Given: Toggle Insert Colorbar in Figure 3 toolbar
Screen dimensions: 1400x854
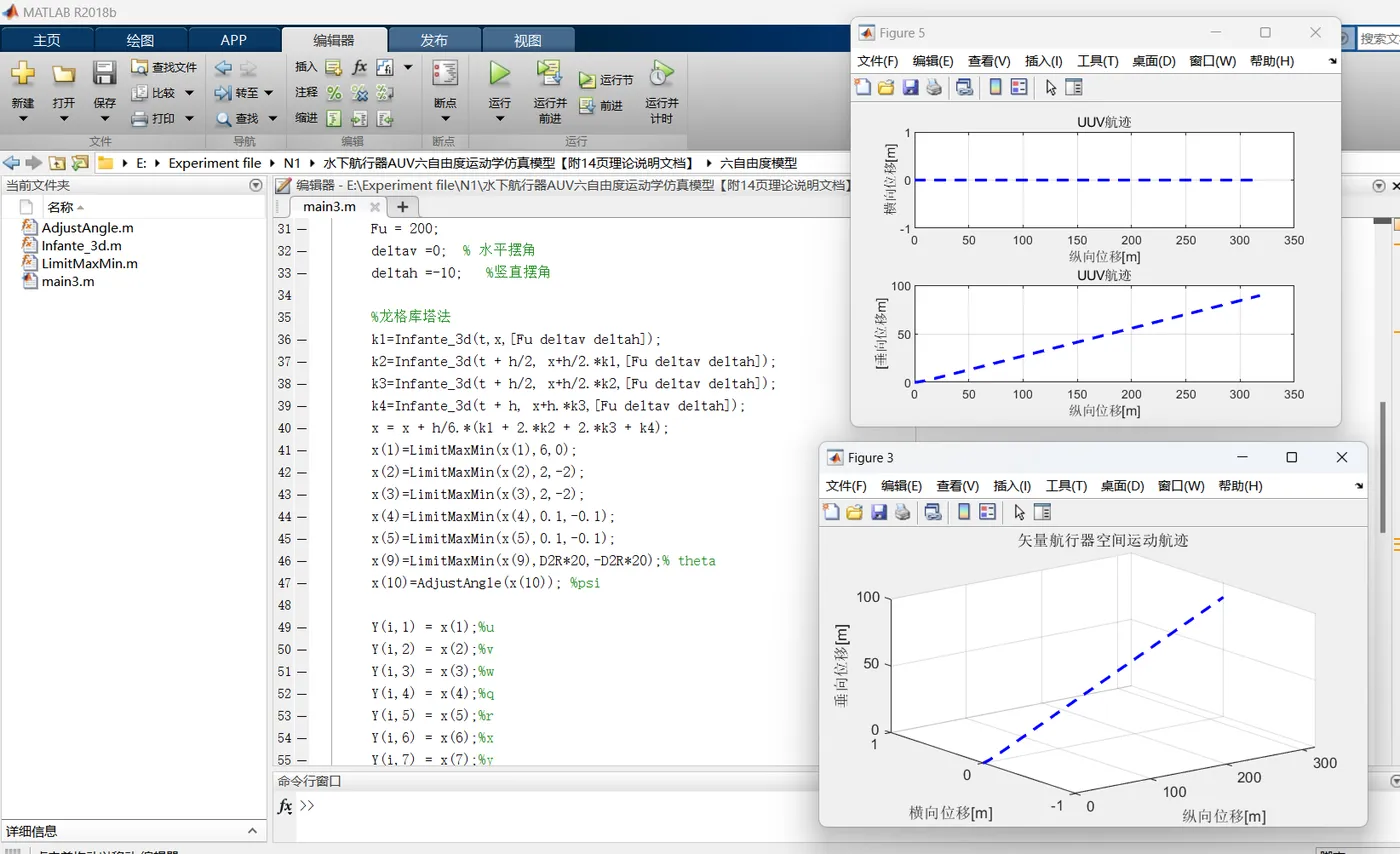Looking at the screenshot, I should [964, 512].
